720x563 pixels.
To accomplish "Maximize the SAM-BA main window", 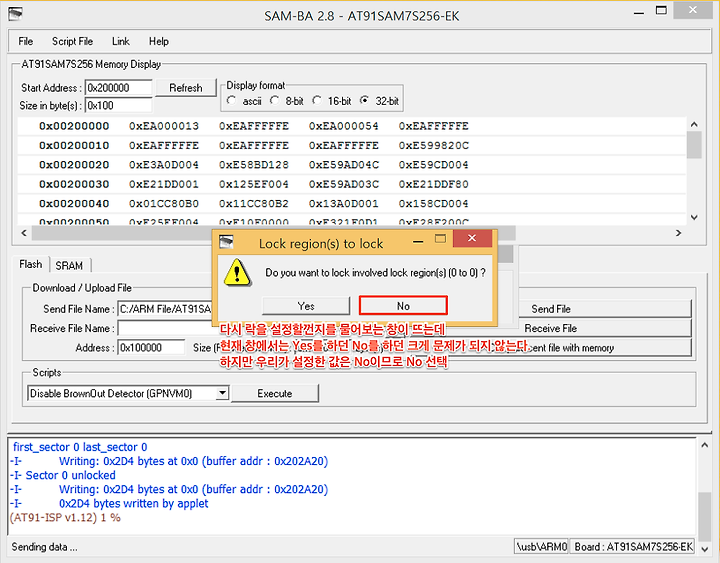I will (x=661, y=11).
